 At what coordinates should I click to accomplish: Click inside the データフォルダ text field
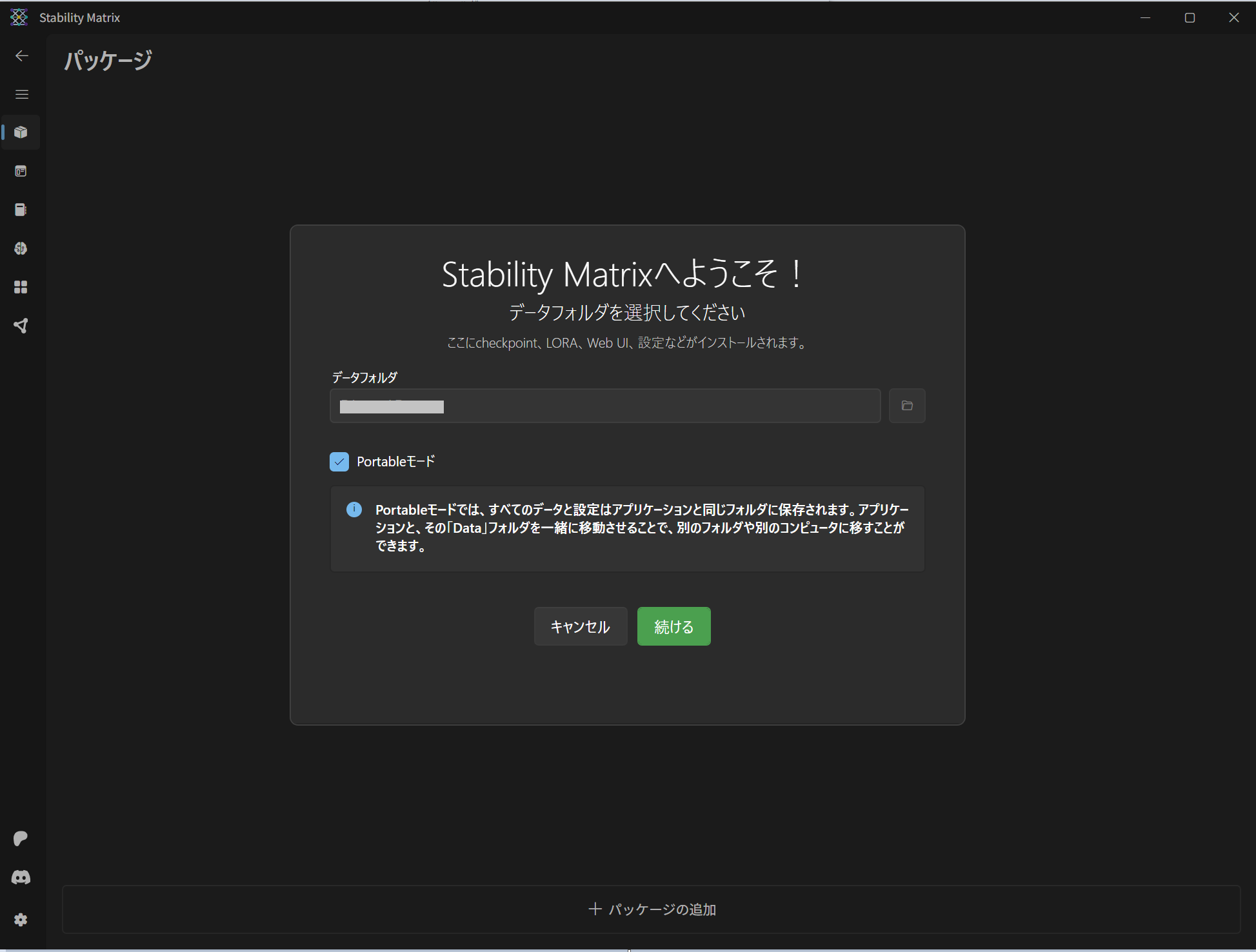[x=604, y=406]
